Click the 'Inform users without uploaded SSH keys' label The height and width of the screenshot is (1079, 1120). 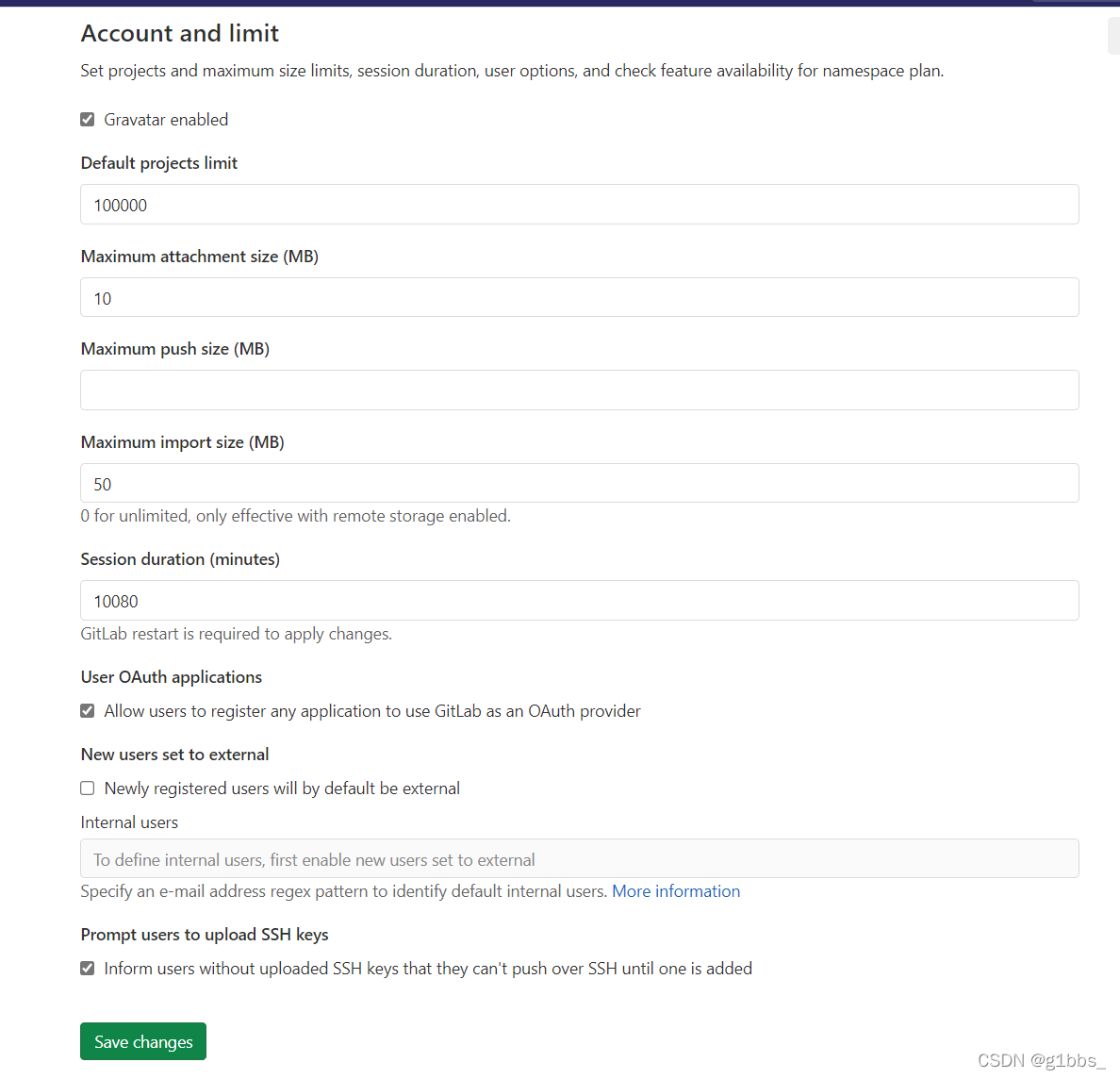pos(428,969)
